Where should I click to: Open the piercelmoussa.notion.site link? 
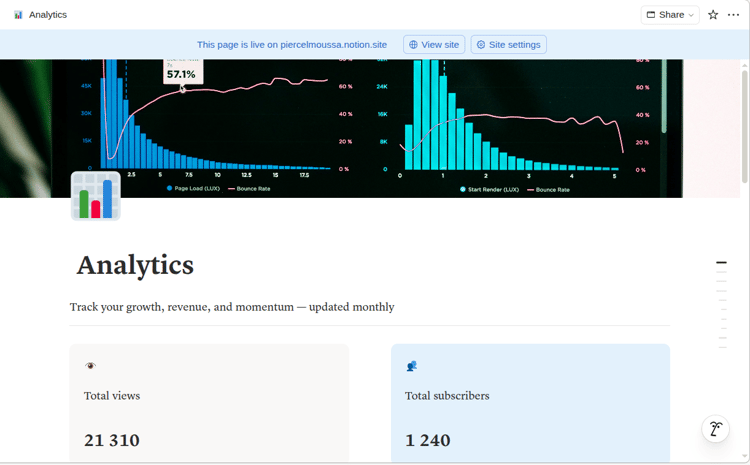(x=333, y=45)
